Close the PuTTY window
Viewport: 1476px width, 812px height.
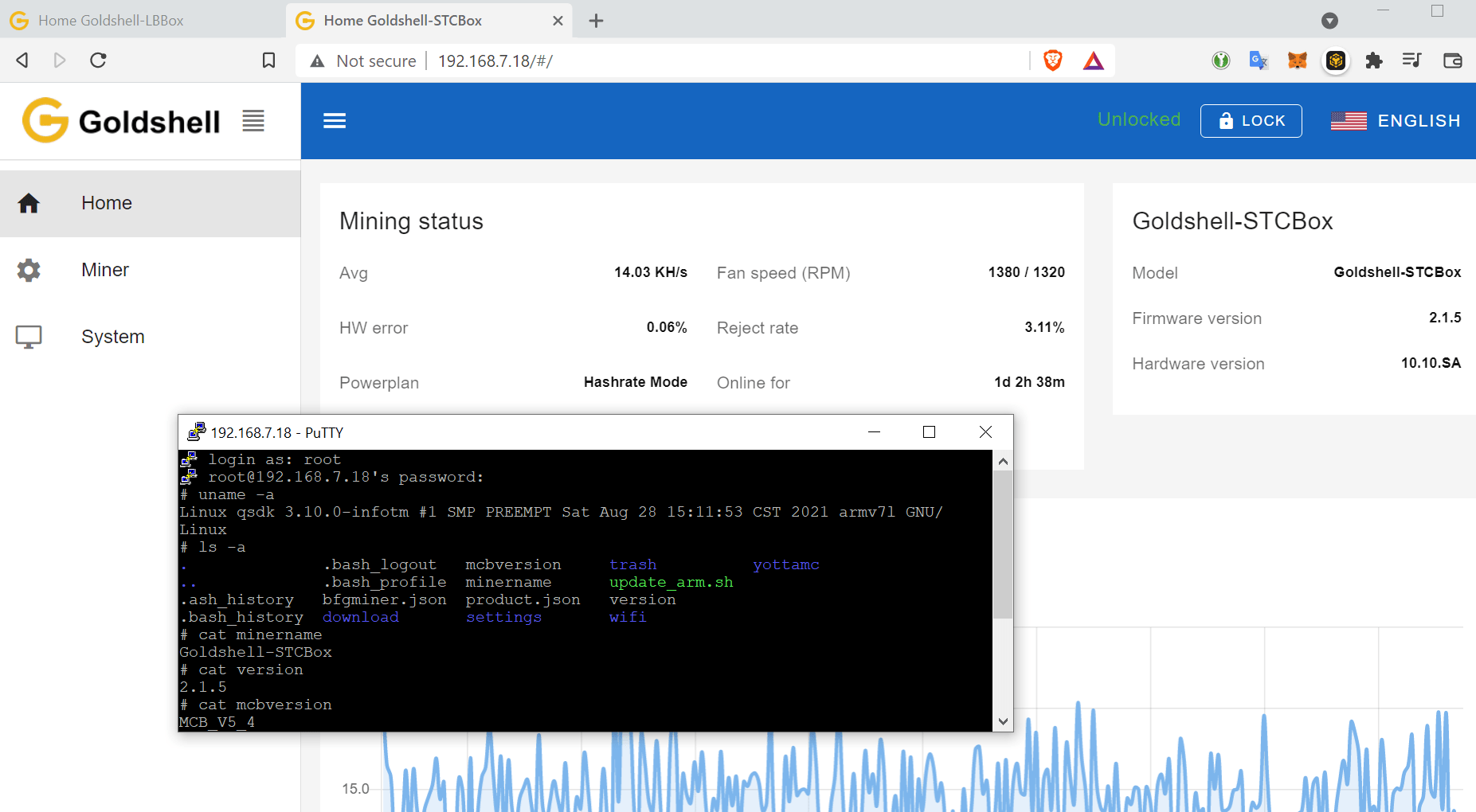[985, 432]
